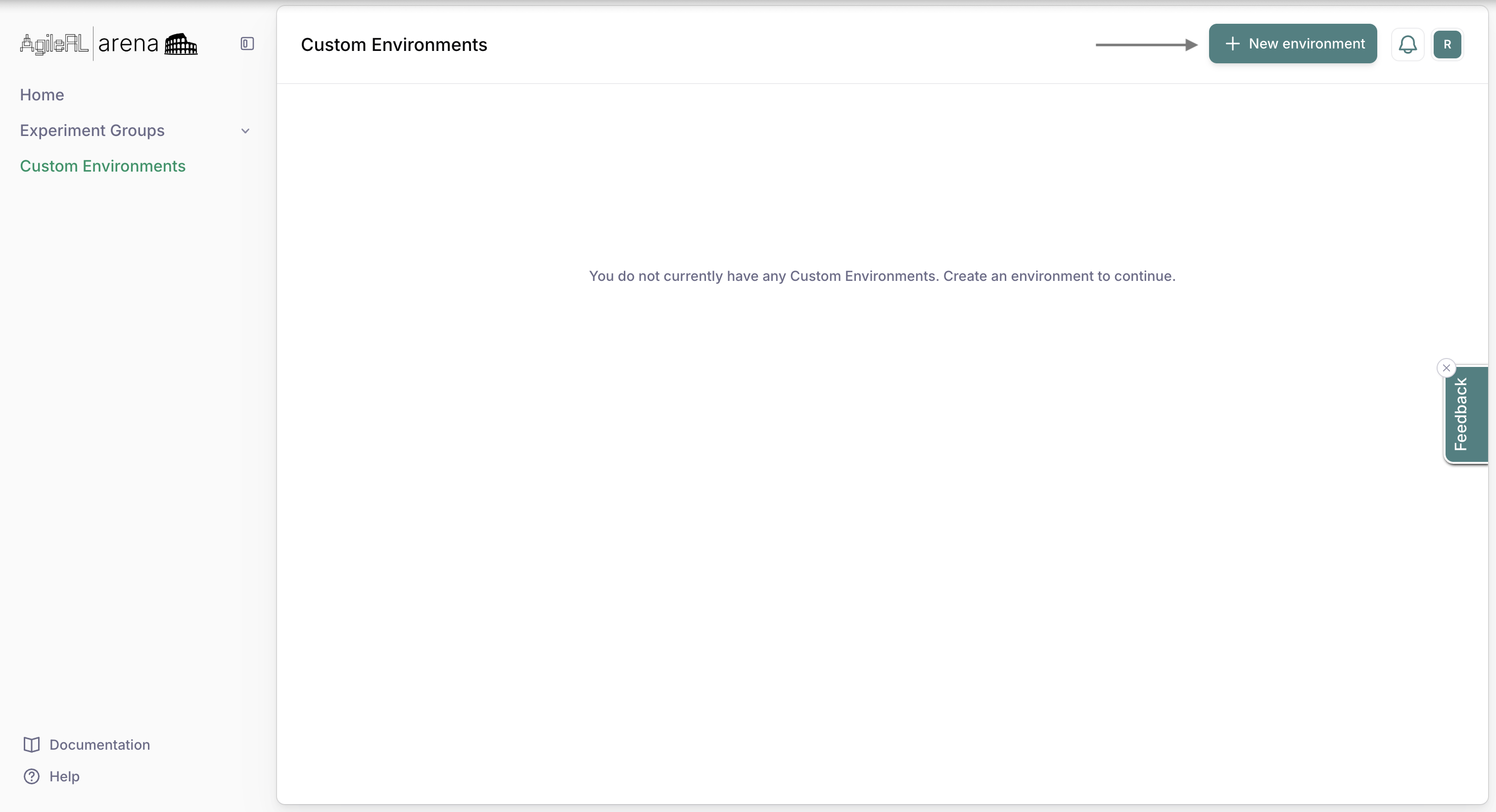Click the Documentation book icon

pyautogui.click(x=32, y=745)
